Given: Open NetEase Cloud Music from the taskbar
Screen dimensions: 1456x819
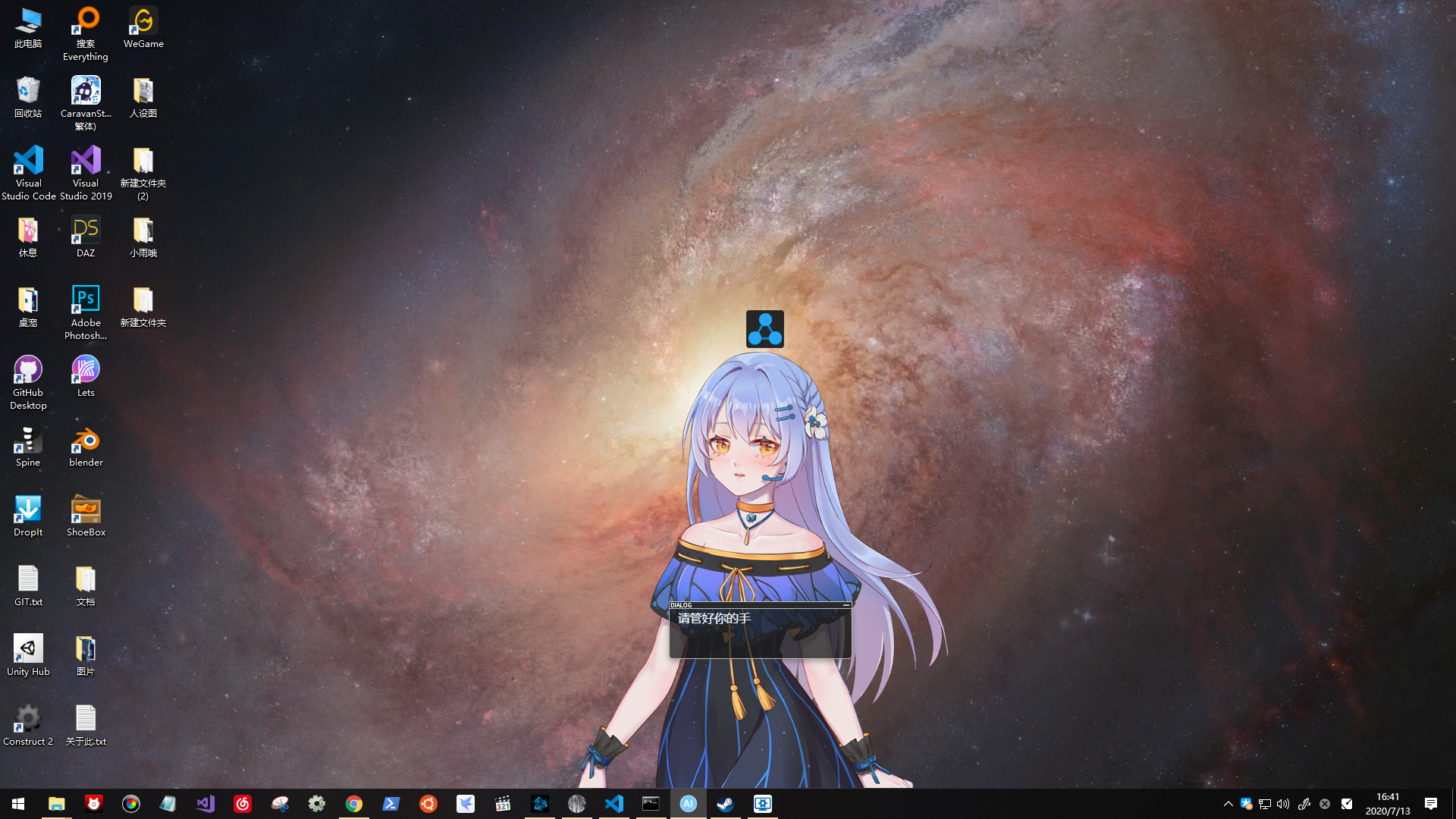Looking at the screenshot, I should pos(242,803).
